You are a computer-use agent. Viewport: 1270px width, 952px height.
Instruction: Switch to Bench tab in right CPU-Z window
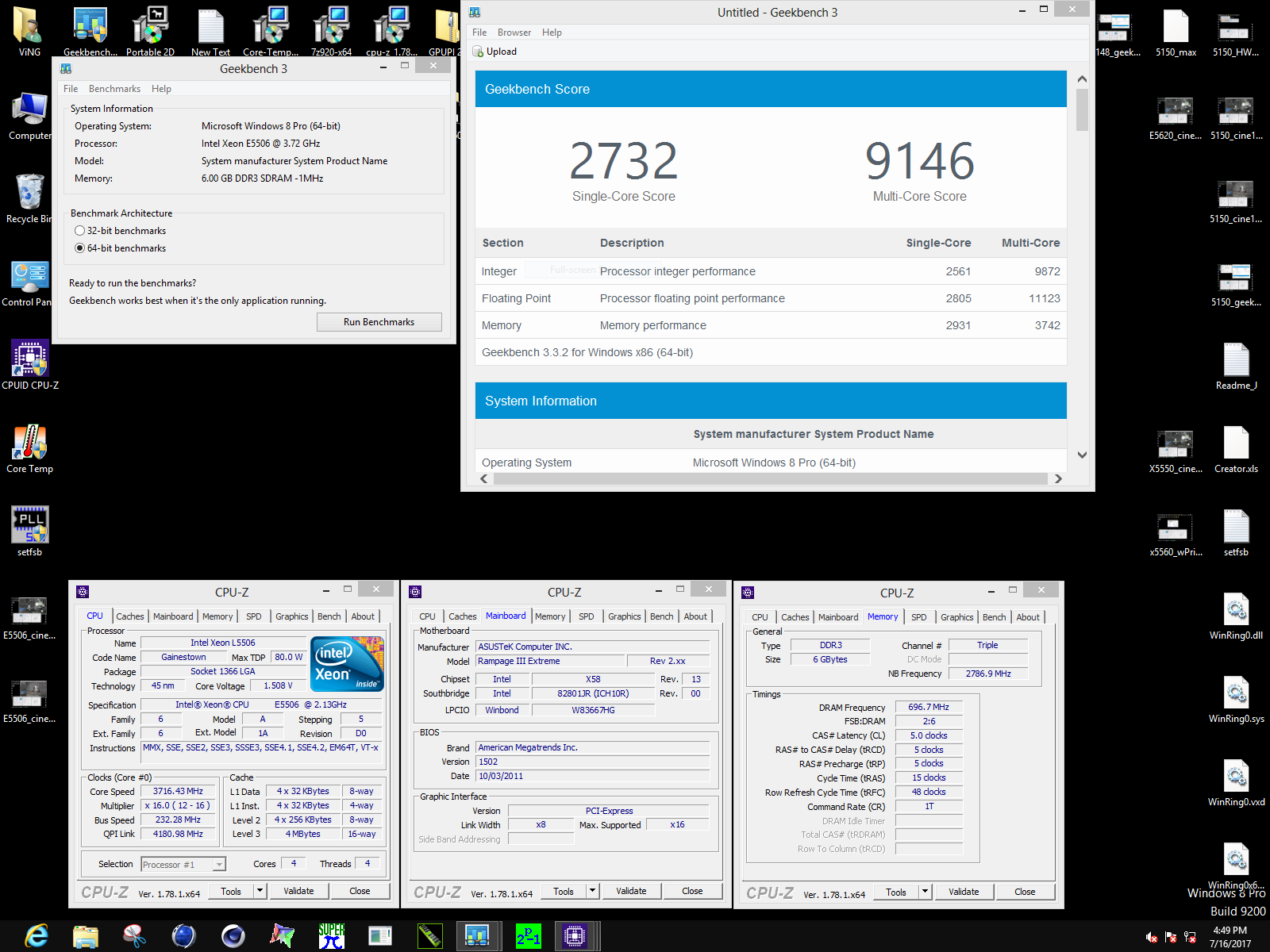[994, 617]
